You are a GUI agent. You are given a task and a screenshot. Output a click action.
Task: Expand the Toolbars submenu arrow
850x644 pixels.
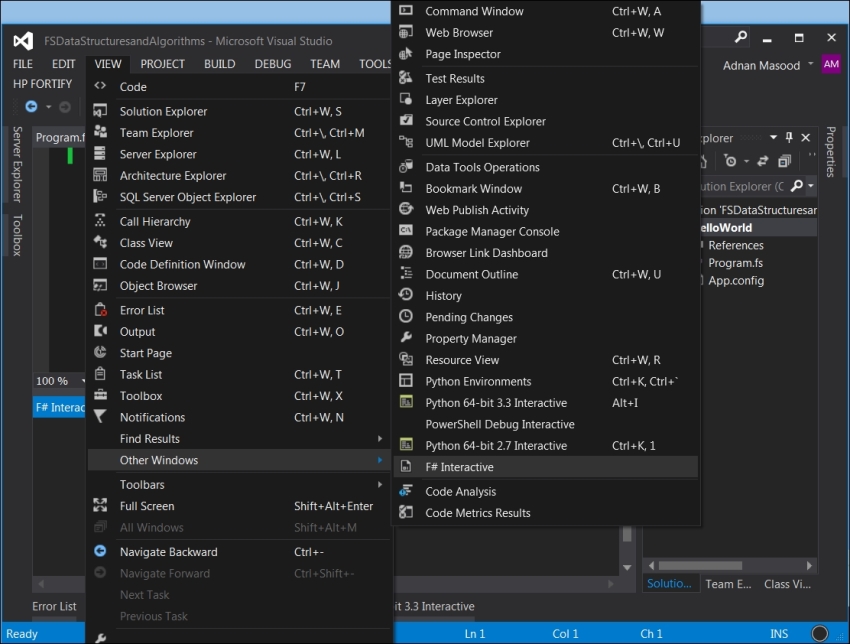(380, 484)
